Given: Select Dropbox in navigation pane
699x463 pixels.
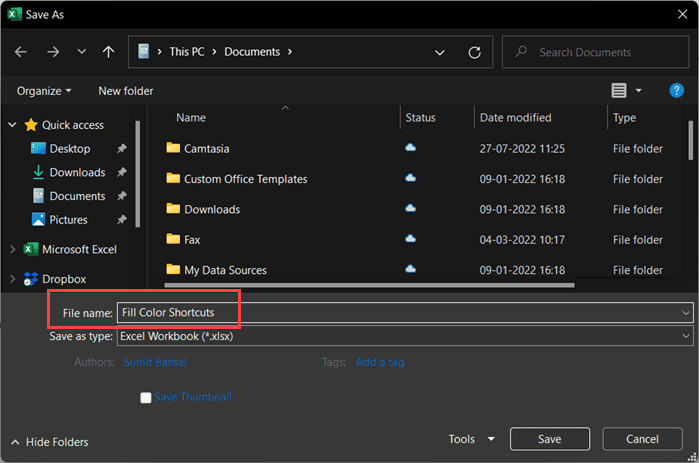Looking at the screenshot, I should click(64, 279).
